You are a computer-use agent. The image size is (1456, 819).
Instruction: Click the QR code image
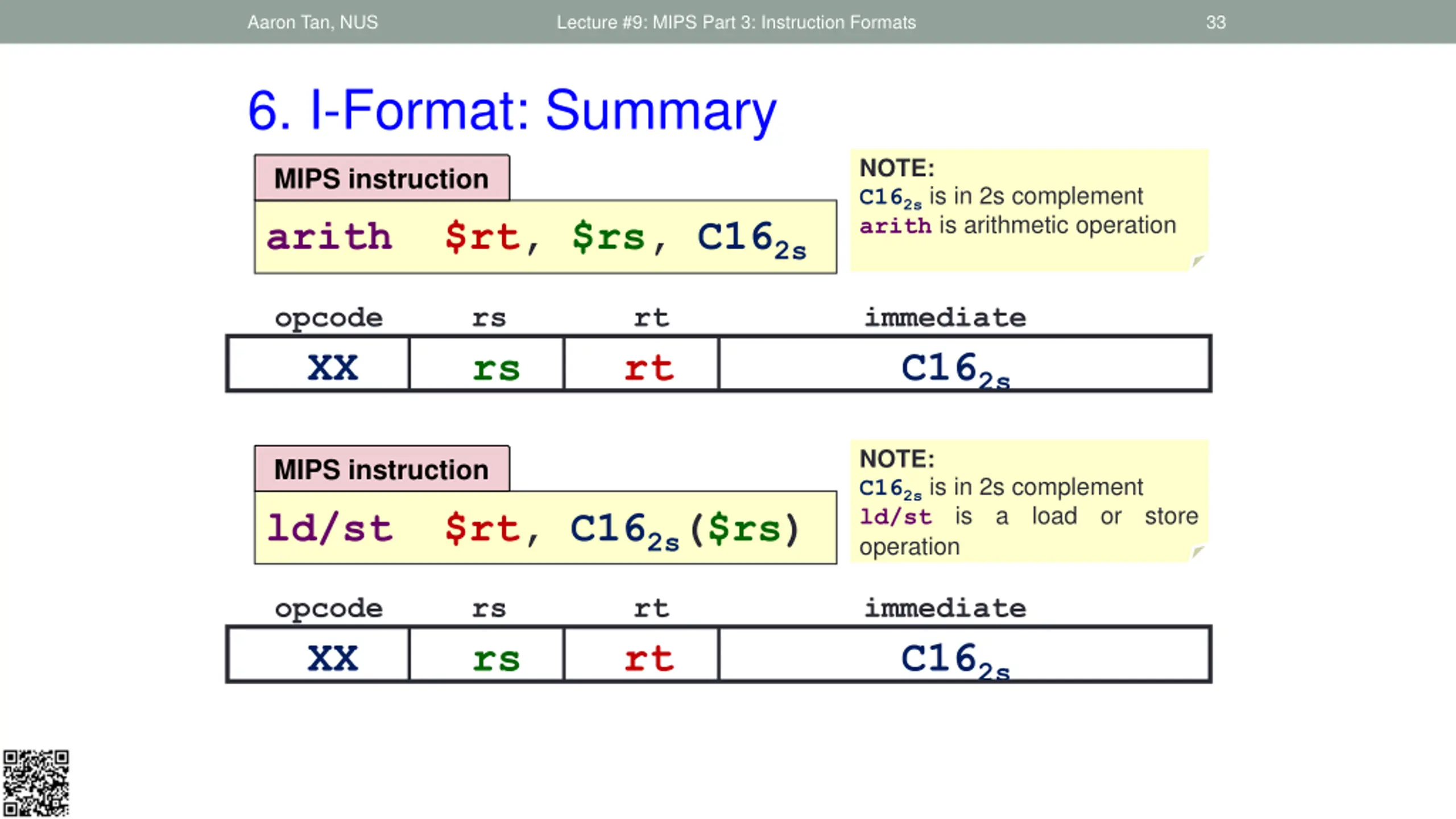click(x=36, y=783)
